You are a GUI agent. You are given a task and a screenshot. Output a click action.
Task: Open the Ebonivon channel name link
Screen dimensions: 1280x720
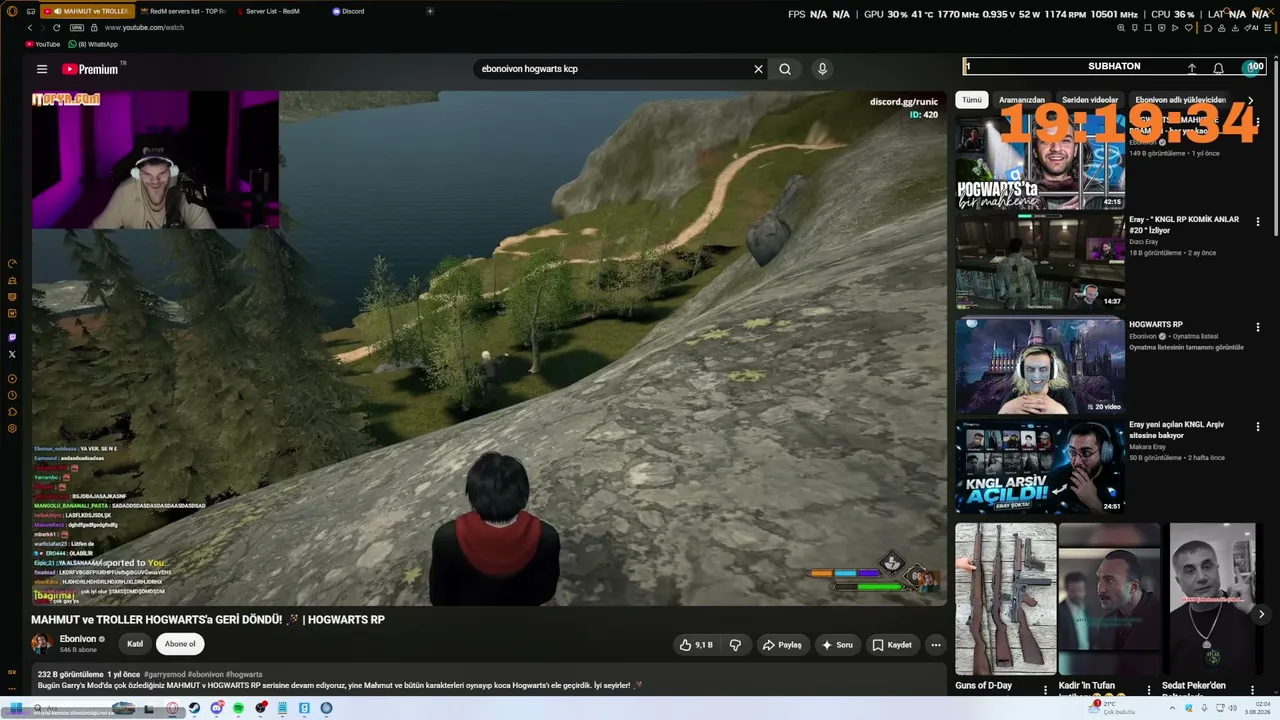pos(78,639)
